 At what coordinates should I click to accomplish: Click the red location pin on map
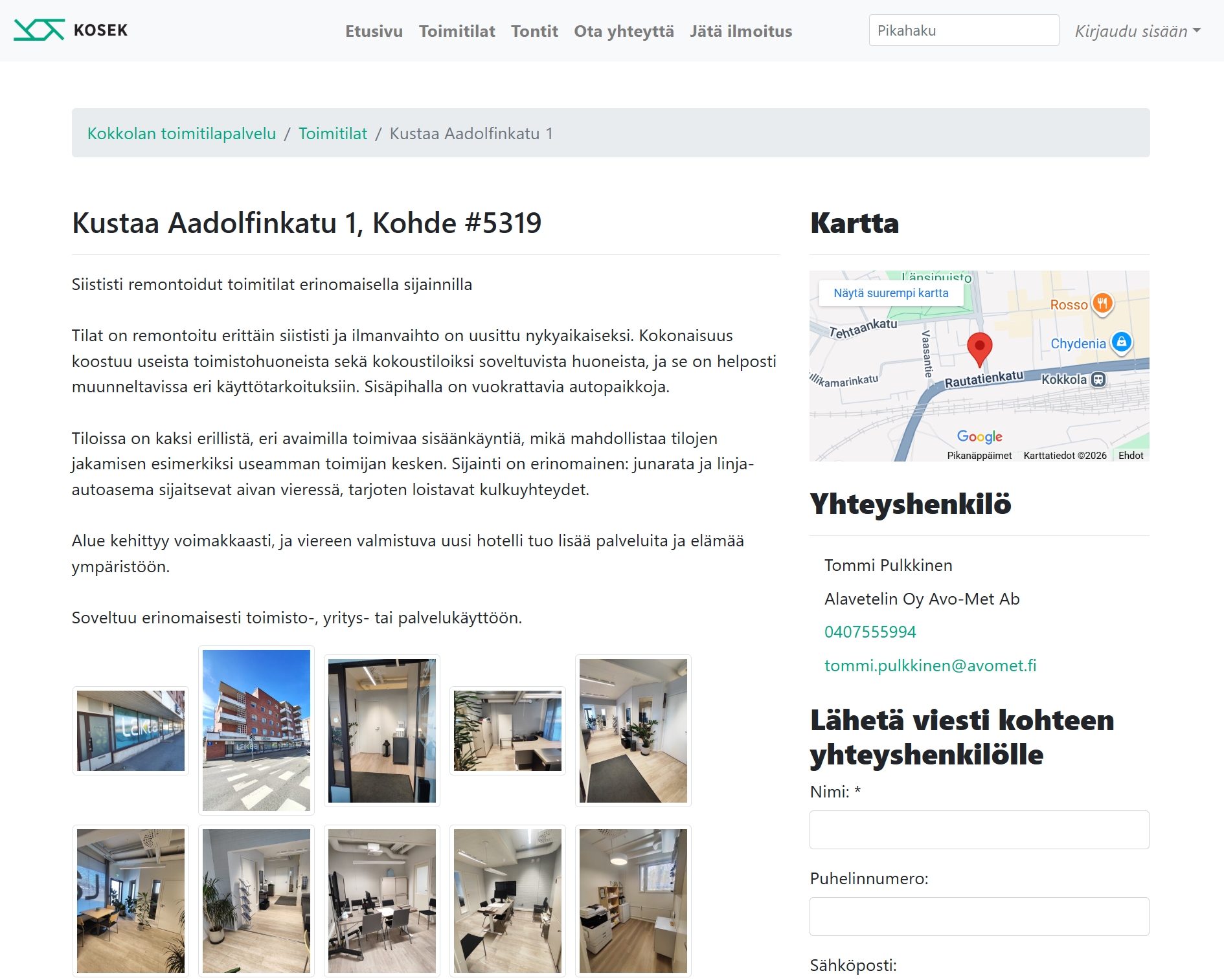979,348
